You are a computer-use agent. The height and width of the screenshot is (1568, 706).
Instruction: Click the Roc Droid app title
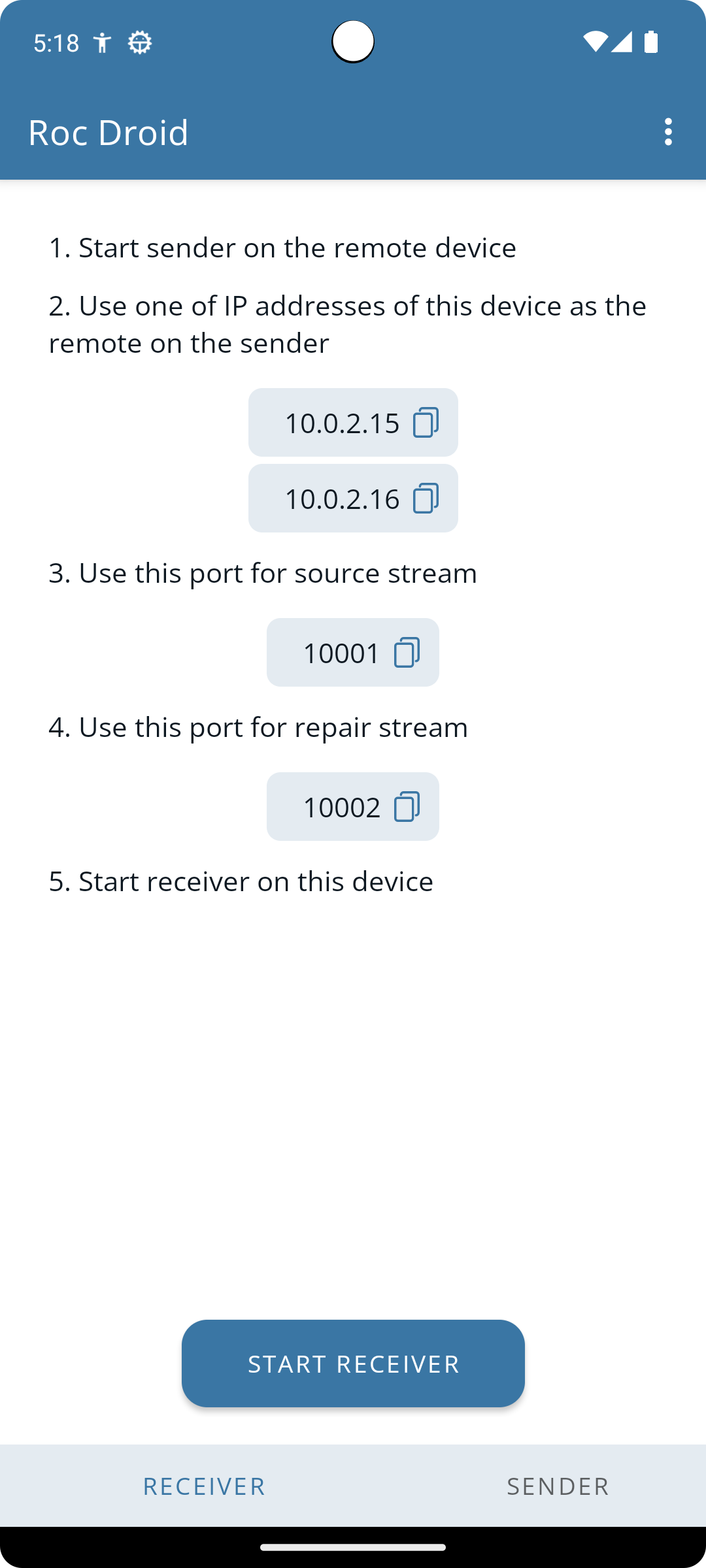109,132
